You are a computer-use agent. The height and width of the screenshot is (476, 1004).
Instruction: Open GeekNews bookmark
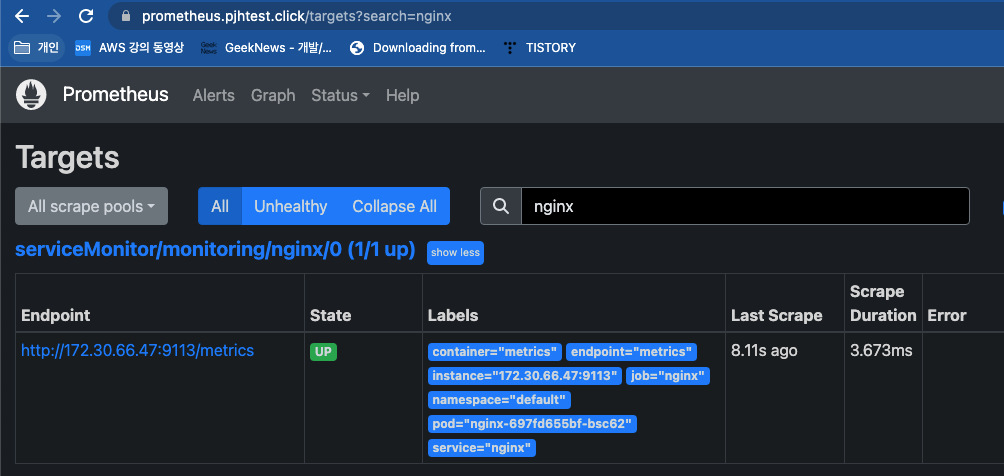point(266,47)
